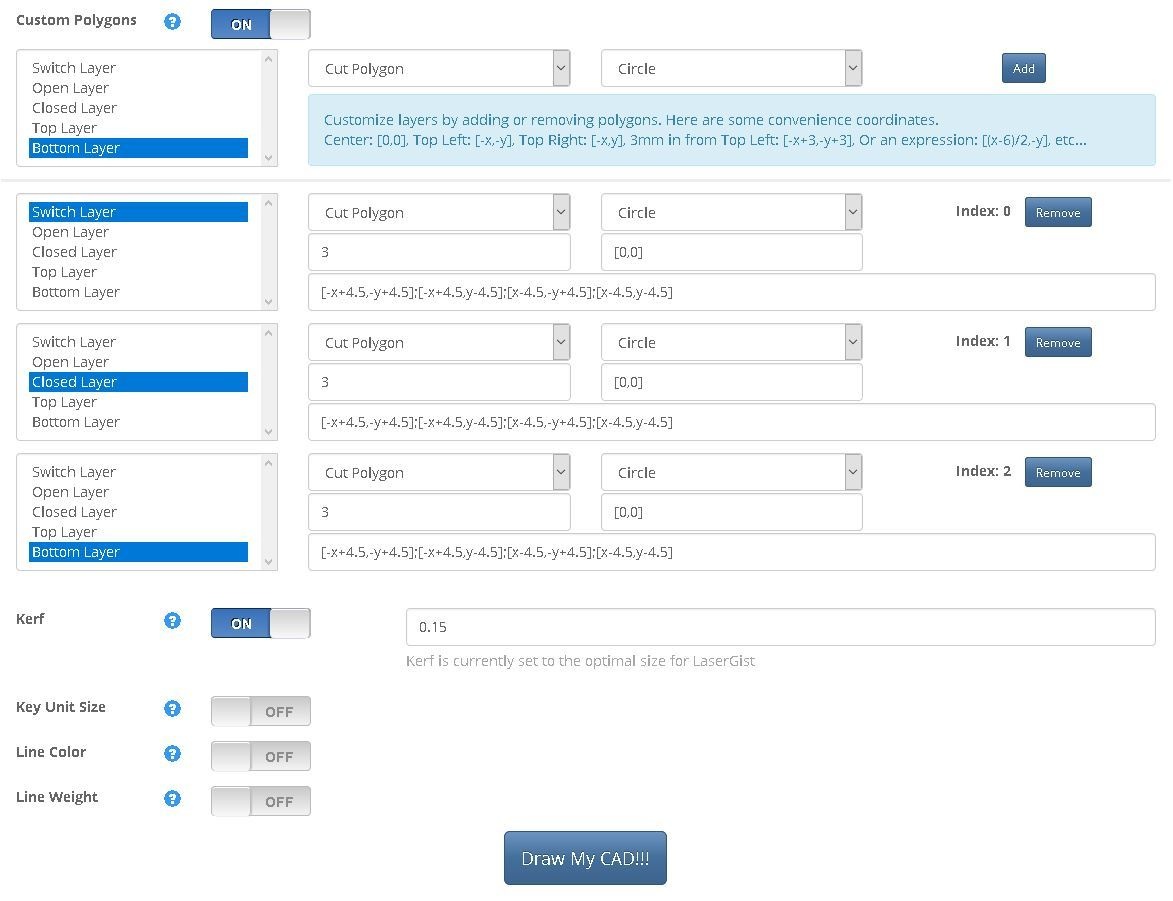Open help for Key Unit Size
The width and height of the screenshot is (1173, 901).
click(173, 709)
